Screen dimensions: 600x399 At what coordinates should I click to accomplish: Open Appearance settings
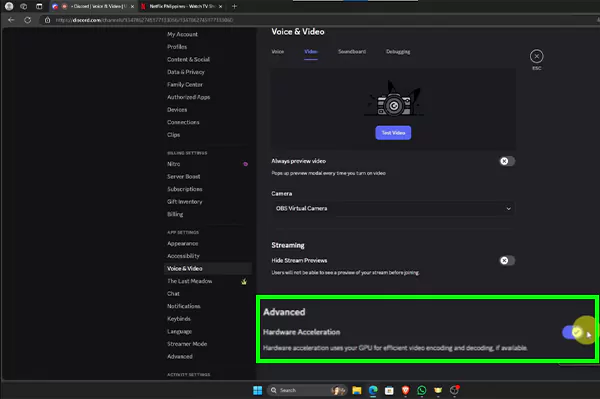point(183,244)
